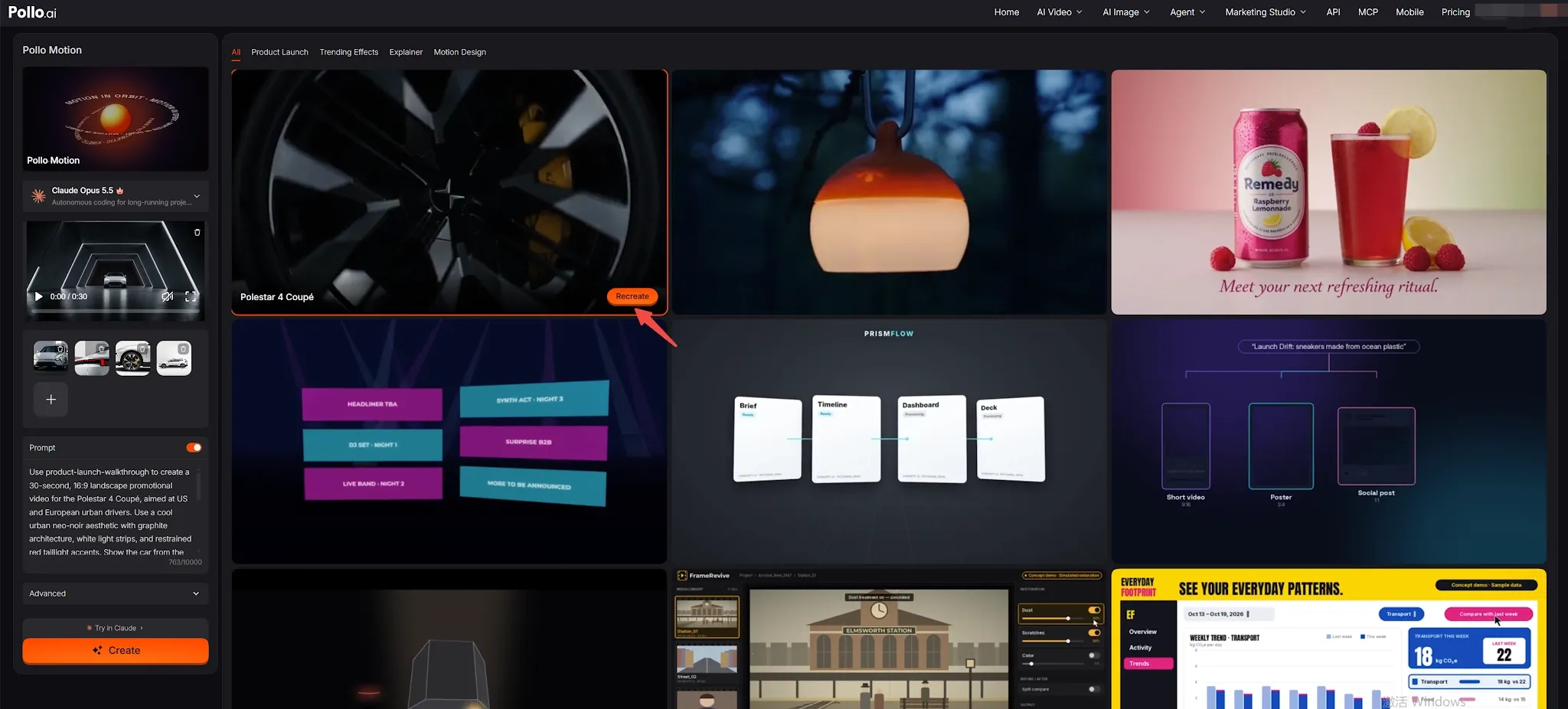Image resolution: width=1568 pixels, height=709 pixels.
Task: Open the hanging orange lamp template
Action: [889, 192]
